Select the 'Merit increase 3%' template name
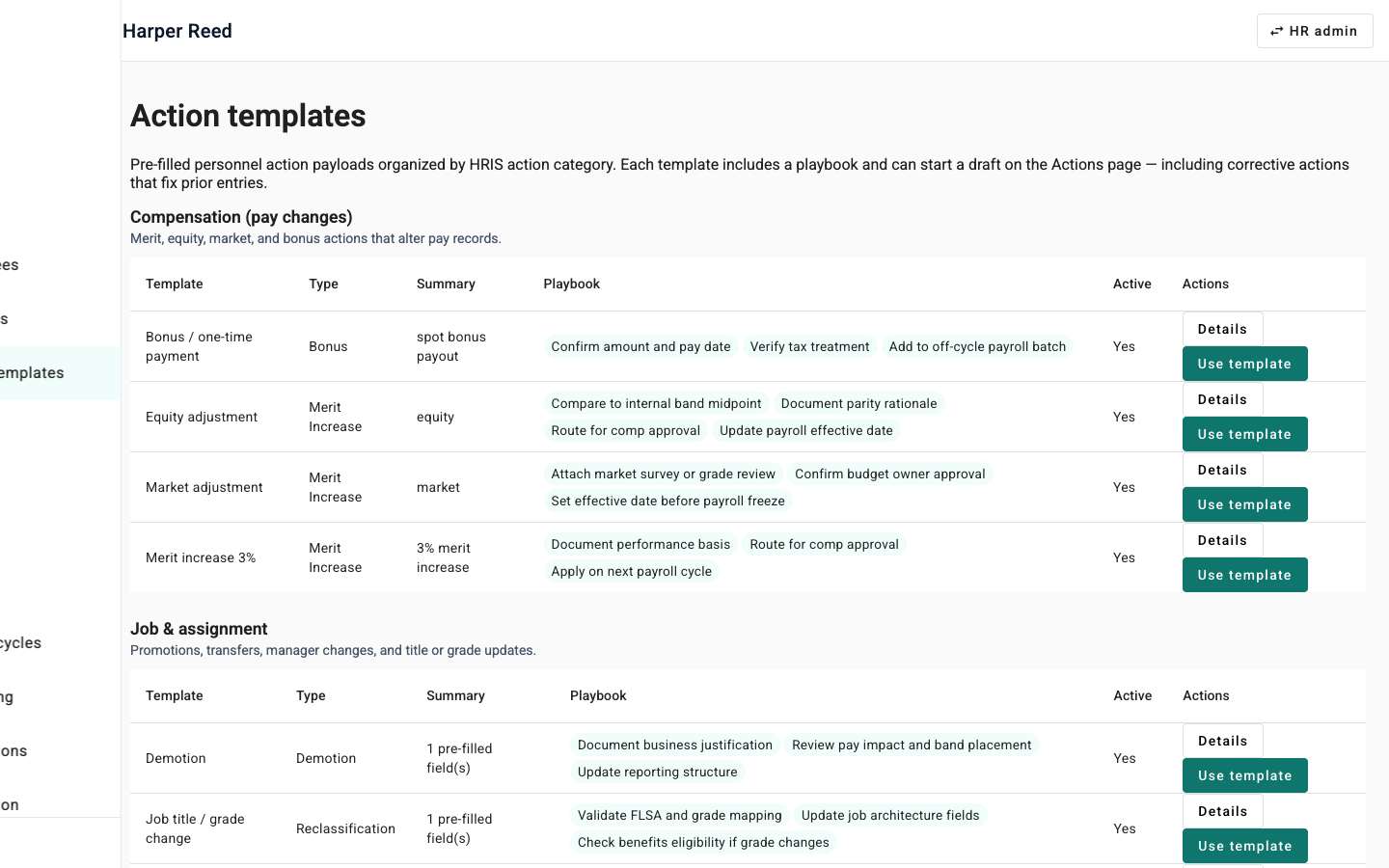The height and width of the screenshot is (868, 1389). pyautogui.click(x=201, y=557)
